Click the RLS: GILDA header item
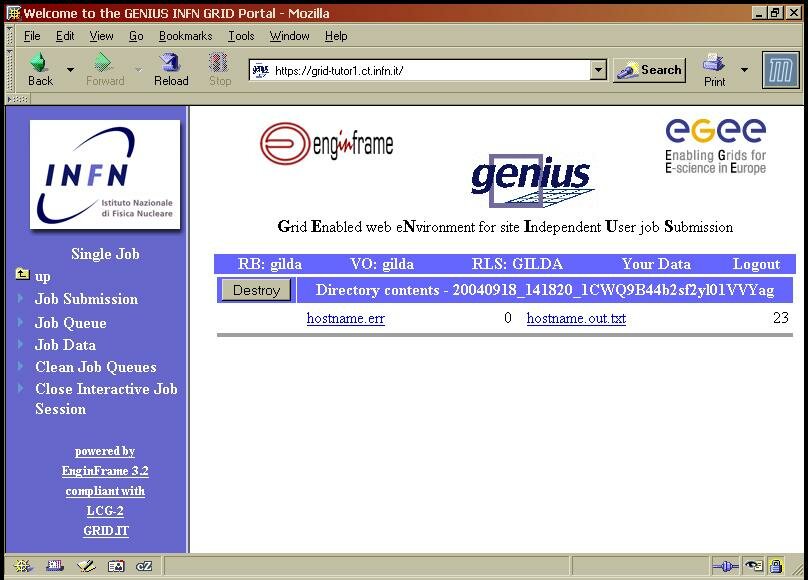Viewport: 808px width, 580px height. (x=517, y=264)
